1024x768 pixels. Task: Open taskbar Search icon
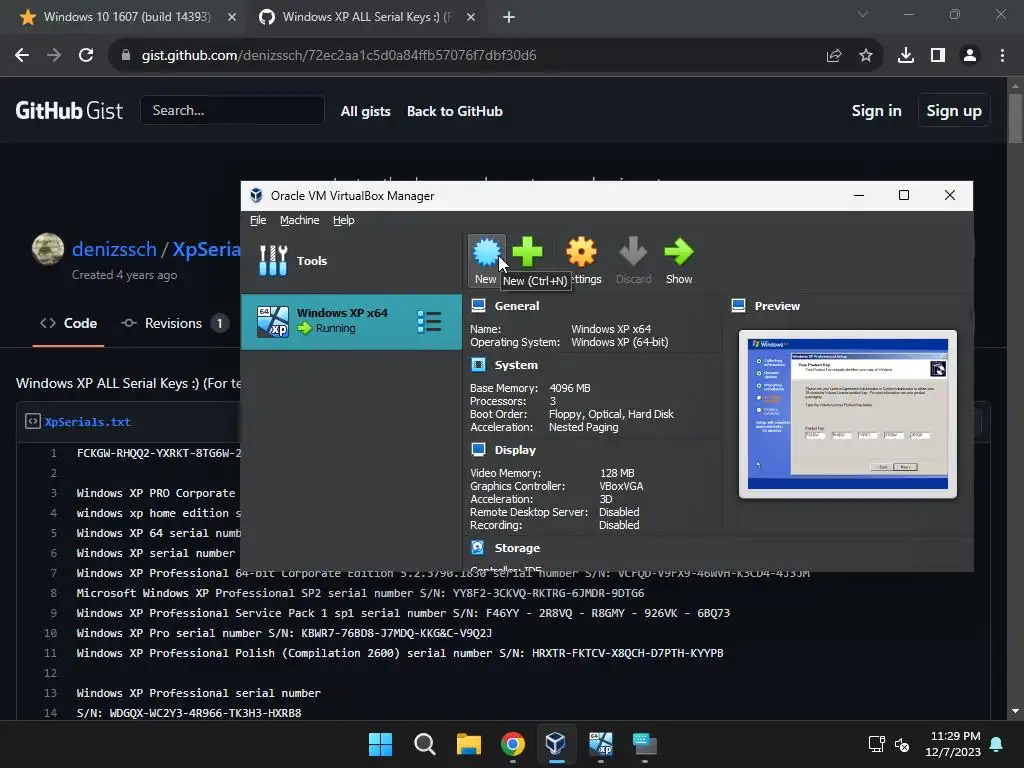[424, 744]
